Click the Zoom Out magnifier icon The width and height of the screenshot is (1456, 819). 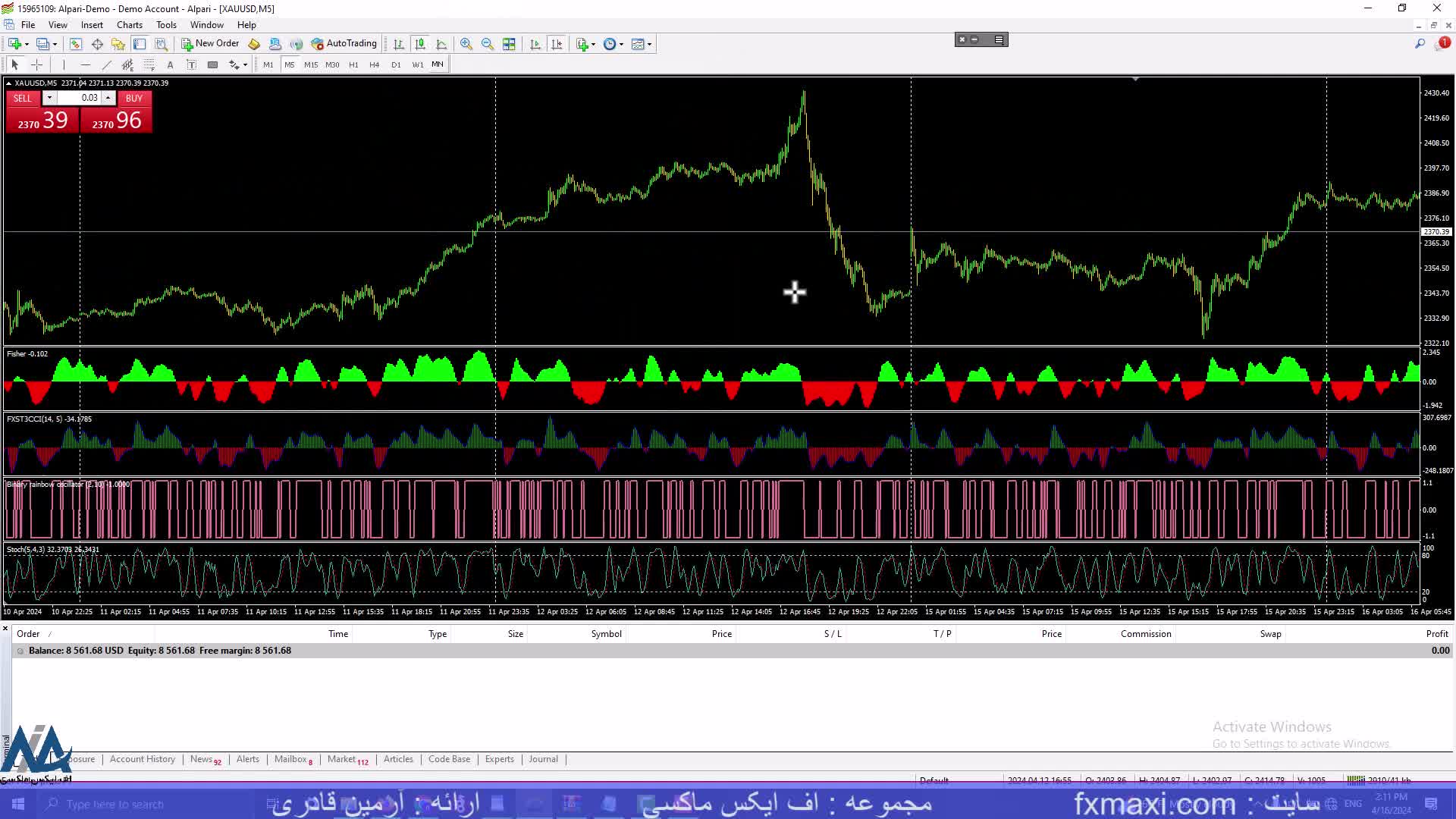coord(488,44)
